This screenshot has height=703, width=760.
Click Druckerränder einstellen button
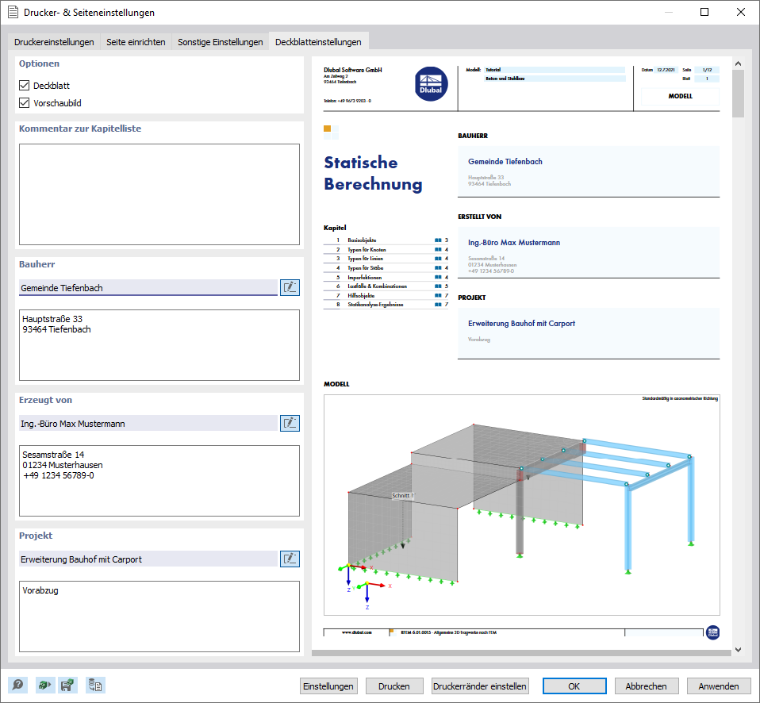tap(479, 686)
